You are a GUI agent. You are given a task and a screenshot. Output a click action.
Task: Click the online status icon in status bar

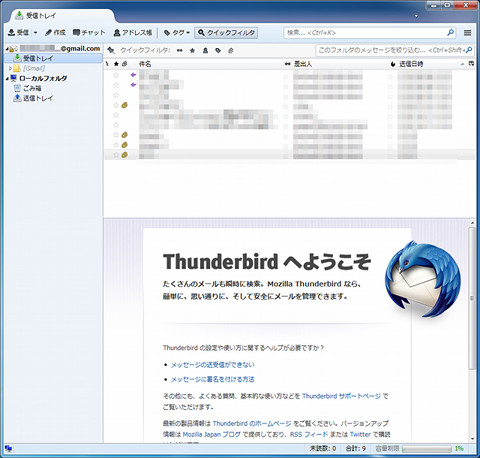coord(9,449)
